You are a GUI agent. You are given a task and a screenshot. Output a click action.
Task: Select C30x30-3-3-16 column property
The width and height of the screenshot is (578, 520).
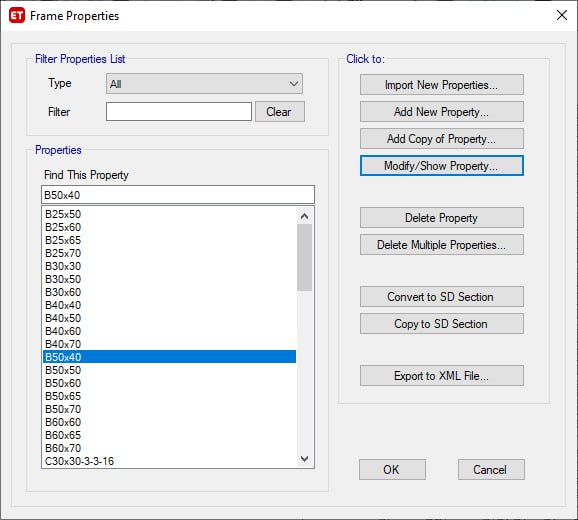[x=169, y=461]
